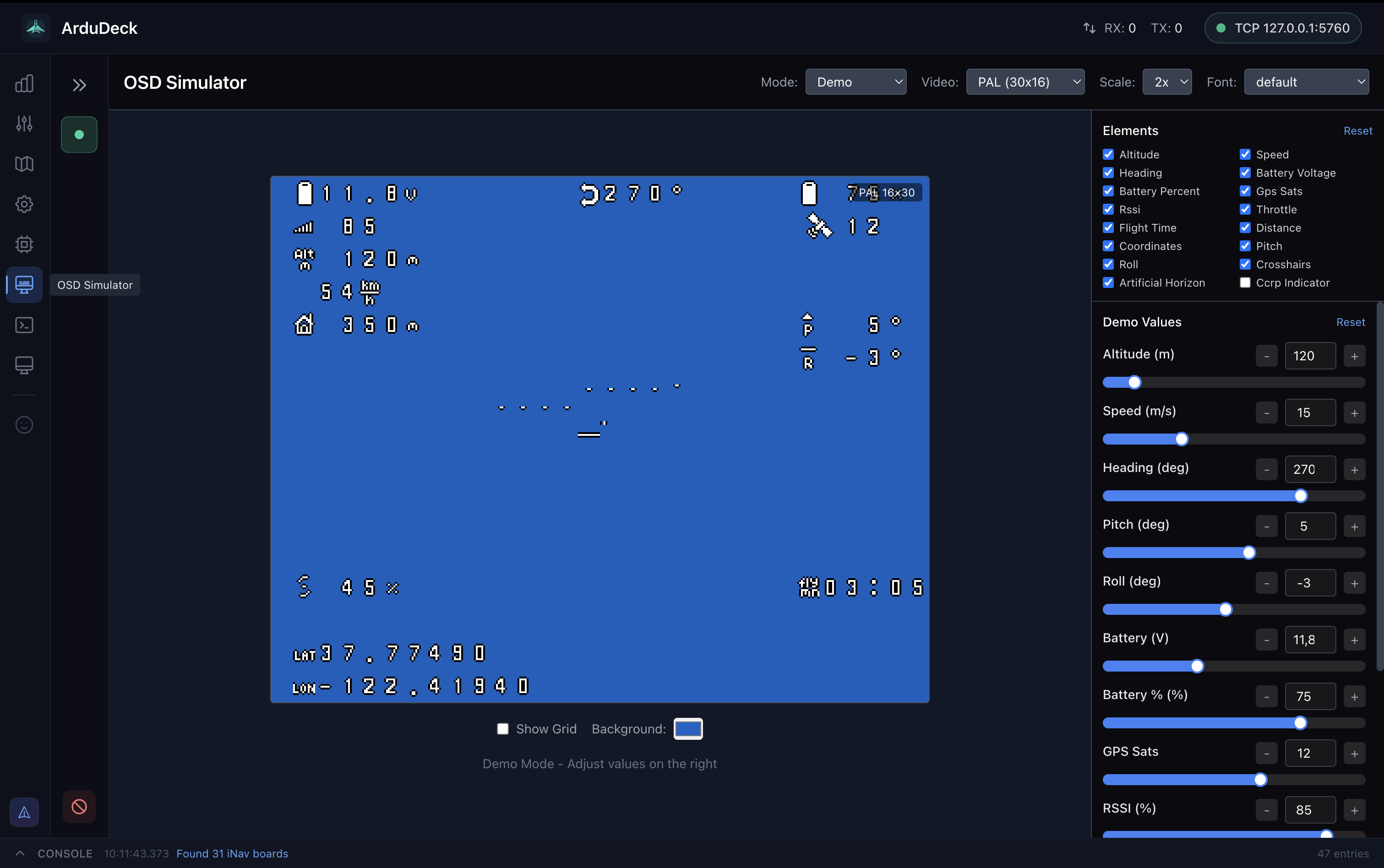
Task: Open the tuning sliders sidebar icon
Action: [24, 124]
